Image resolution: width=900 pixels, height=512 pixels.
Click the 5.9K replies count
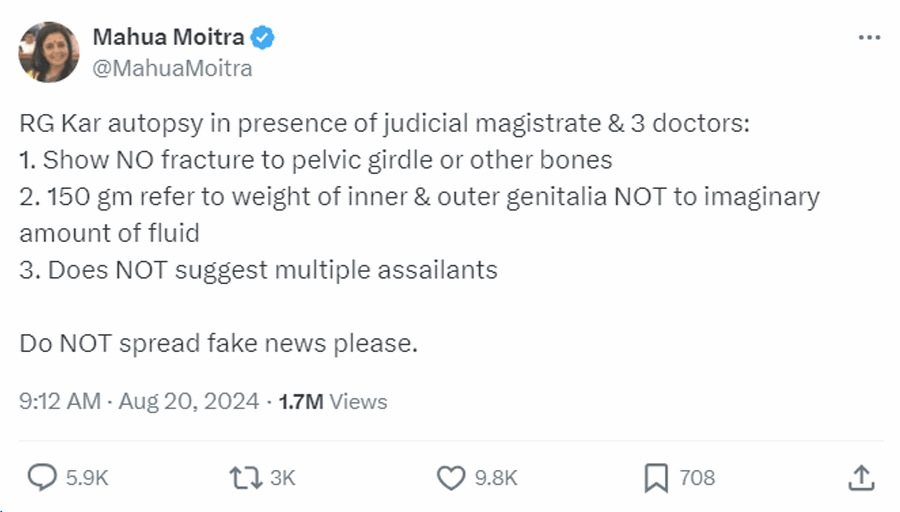point(86,478)
